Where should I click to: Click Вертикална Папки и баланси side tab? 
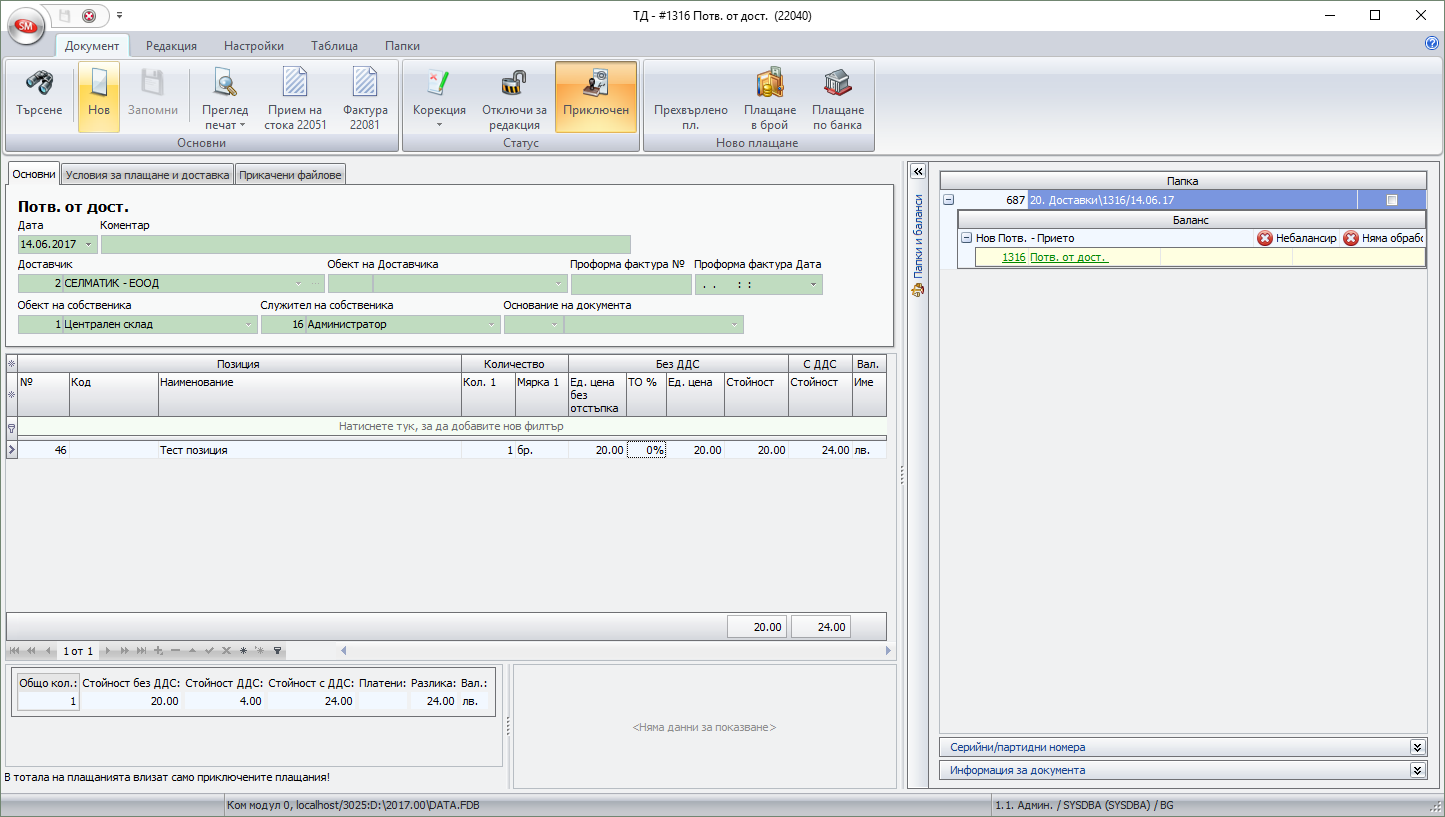click(917, 246)
